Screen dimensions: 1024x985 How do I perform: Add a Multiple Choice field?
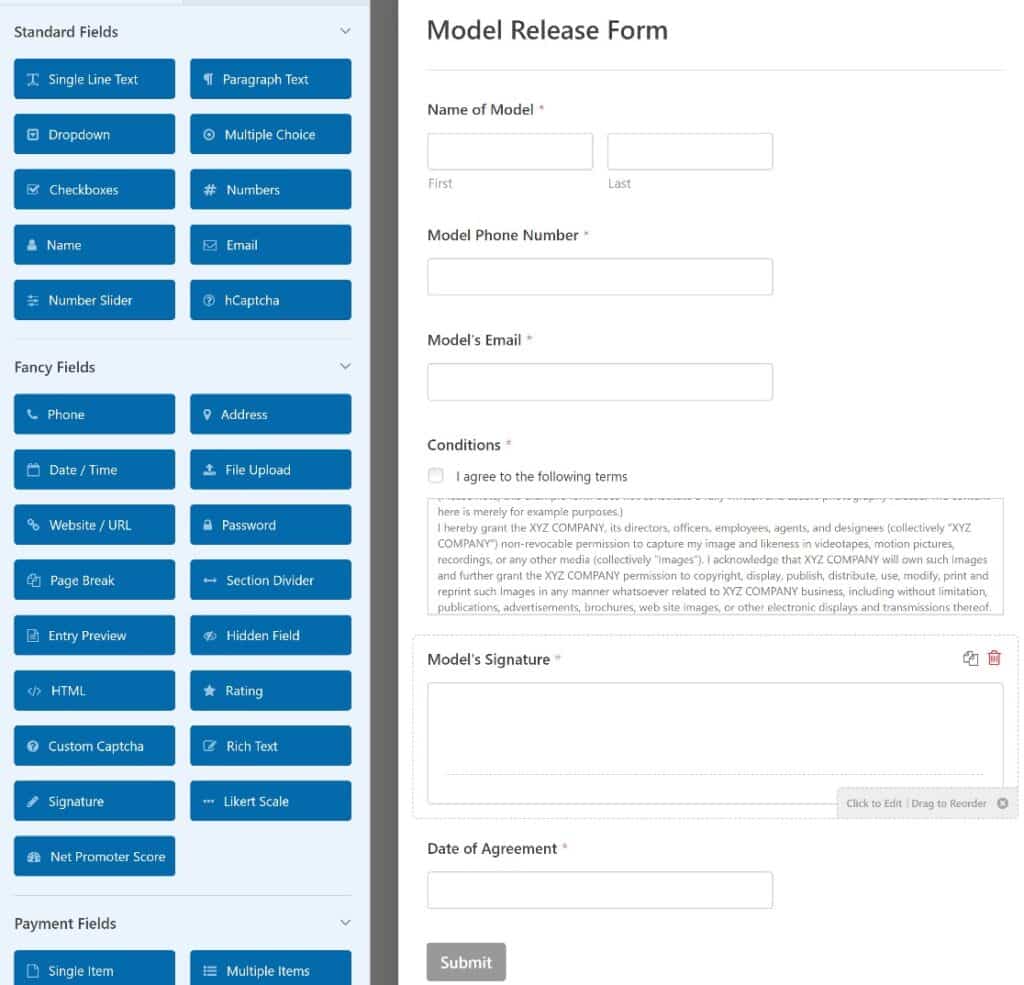pyautogui.click(x=270, y=134)
